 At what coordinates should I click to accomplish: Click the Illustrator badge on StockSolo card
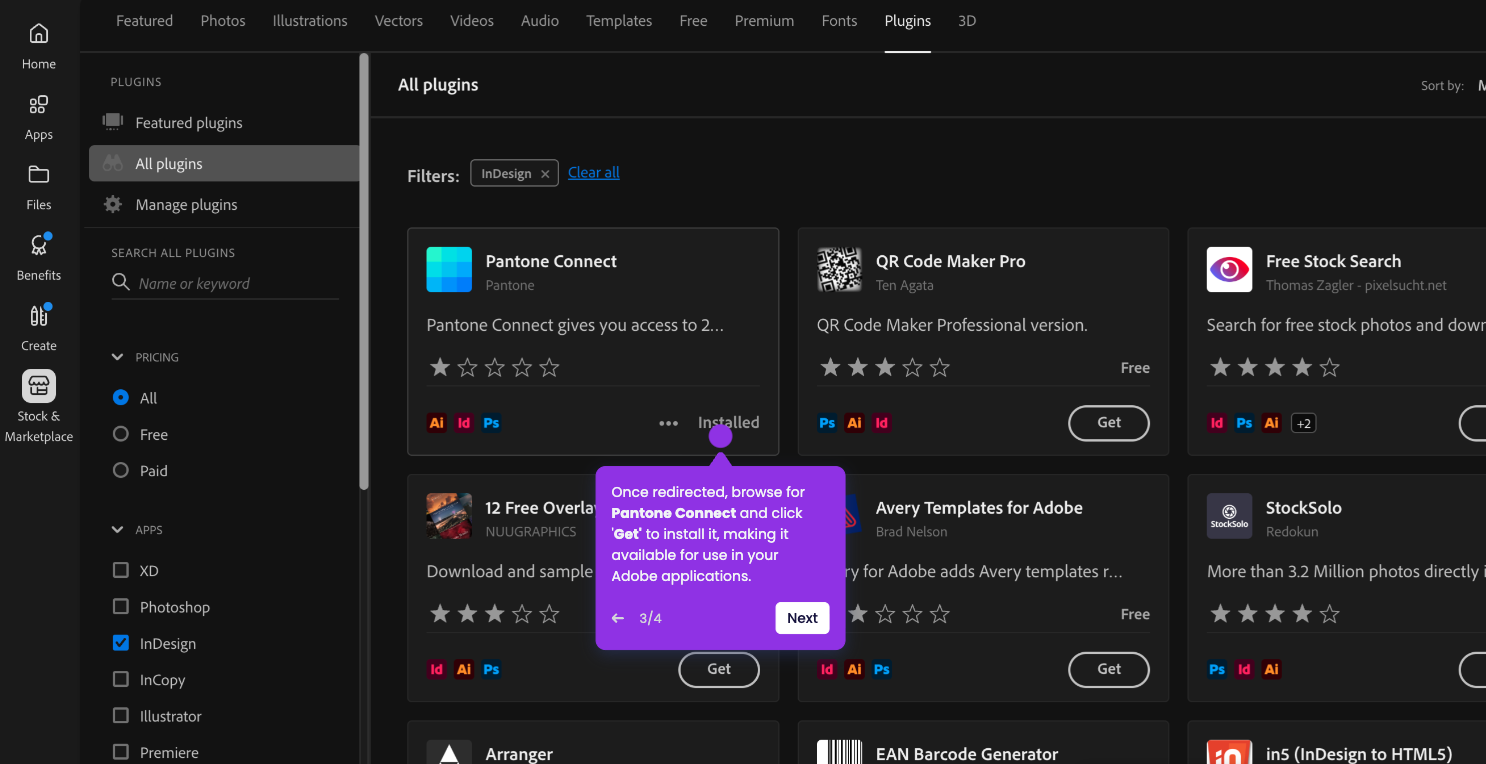point(1271,669)
